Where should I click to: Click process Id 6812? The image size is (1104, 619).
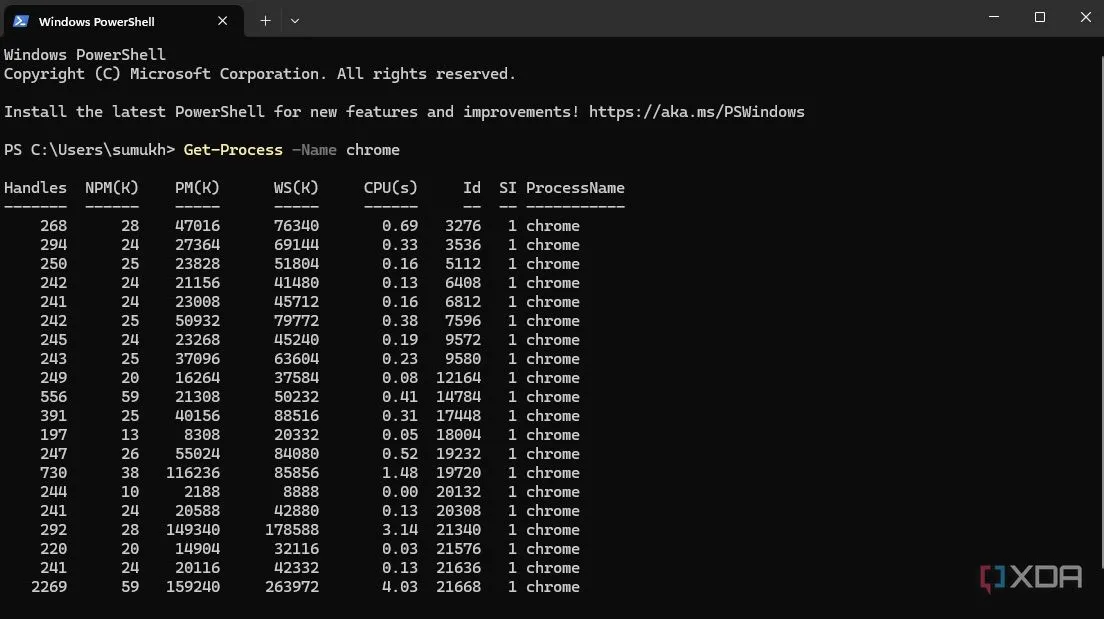(x=463, y=302)
